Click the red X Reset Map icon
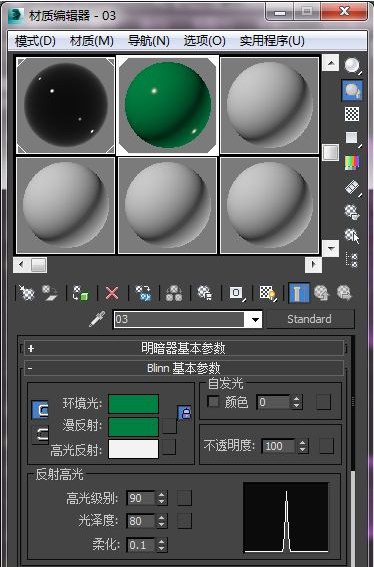 tap(112, 293)
